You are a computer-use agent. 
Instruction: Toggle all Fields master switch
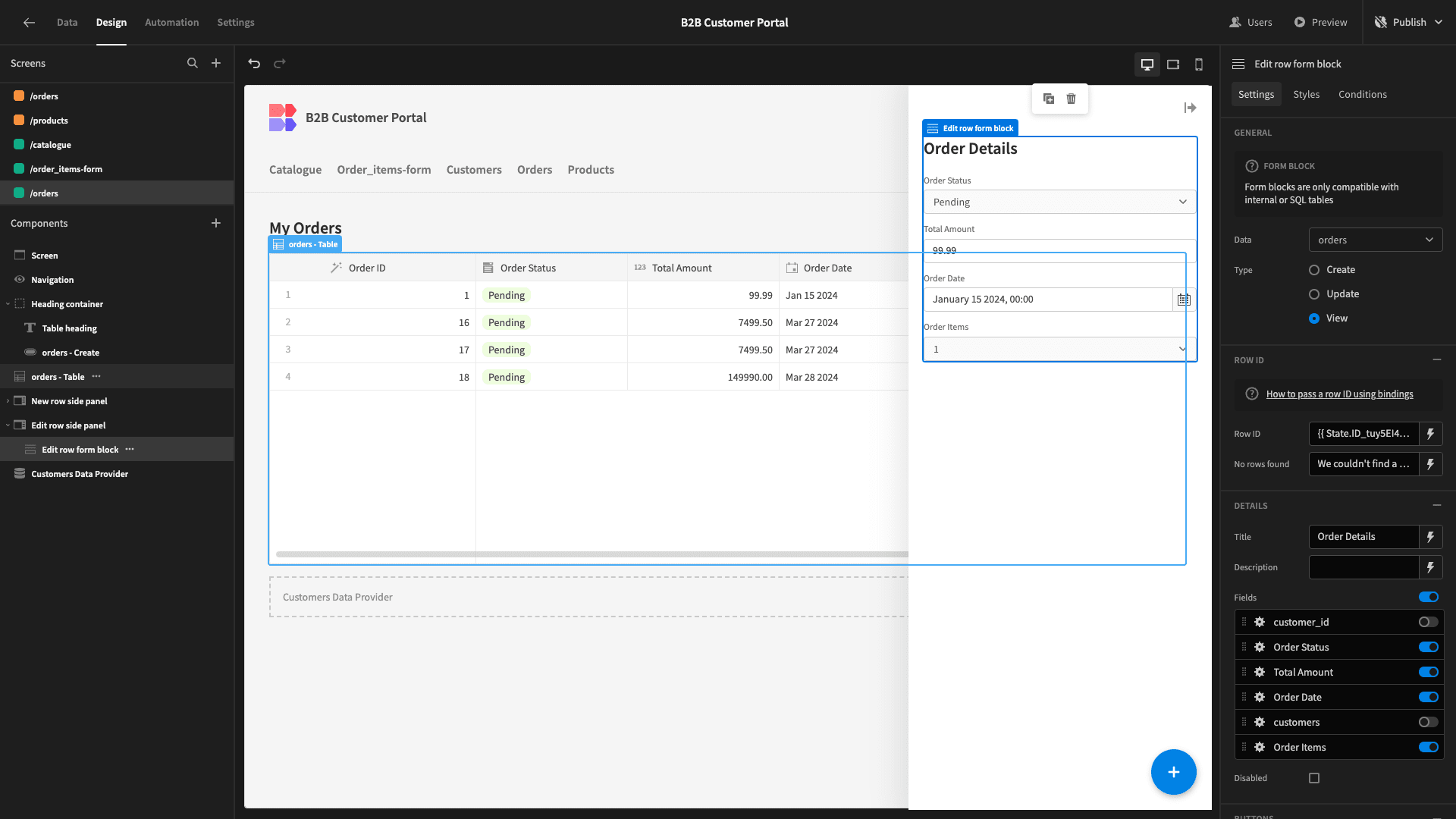click(x=1429, y=597)
